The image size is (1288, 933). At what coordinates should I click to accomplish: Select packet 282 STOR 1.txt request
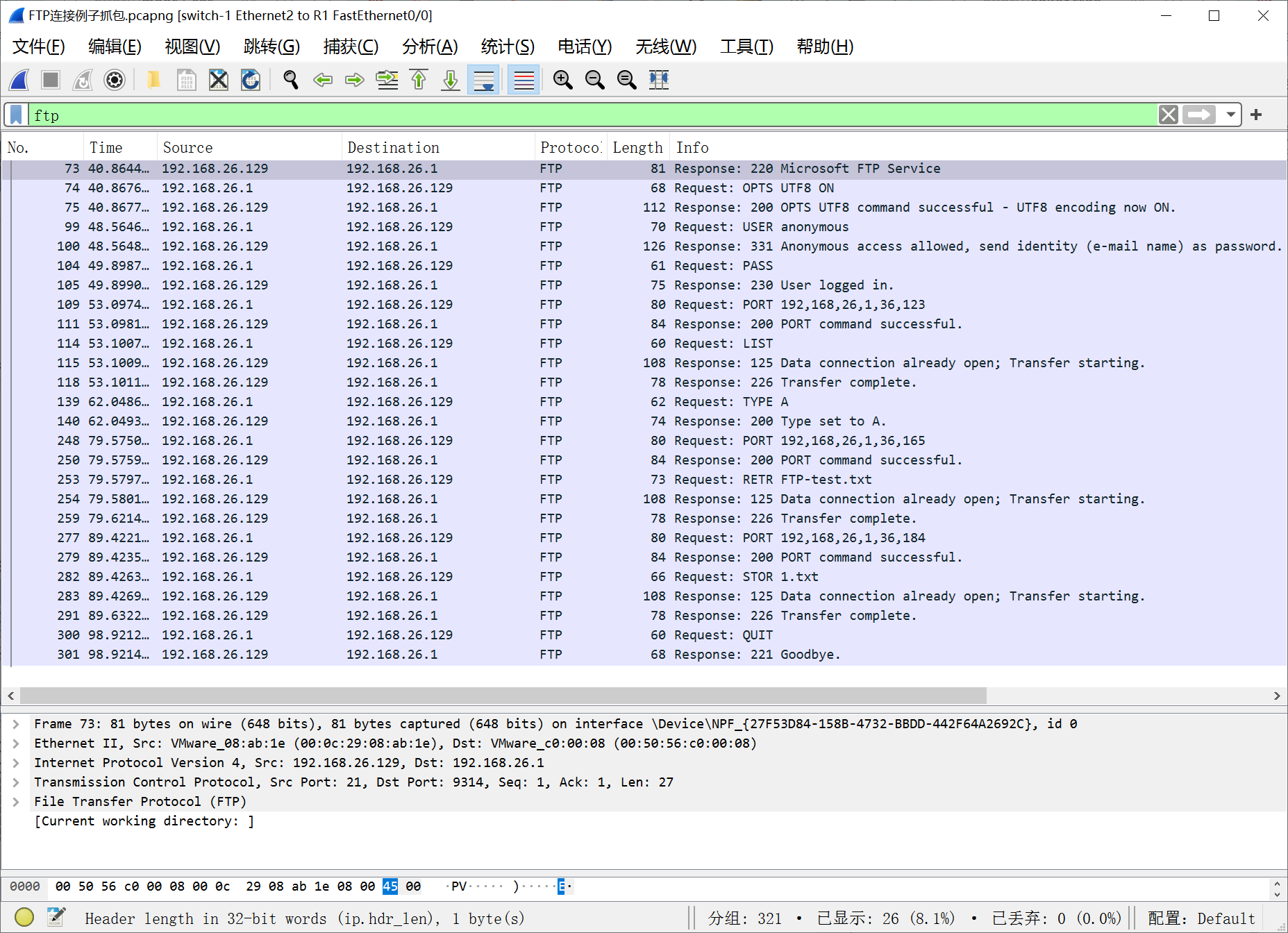click(x=644, y=577)
